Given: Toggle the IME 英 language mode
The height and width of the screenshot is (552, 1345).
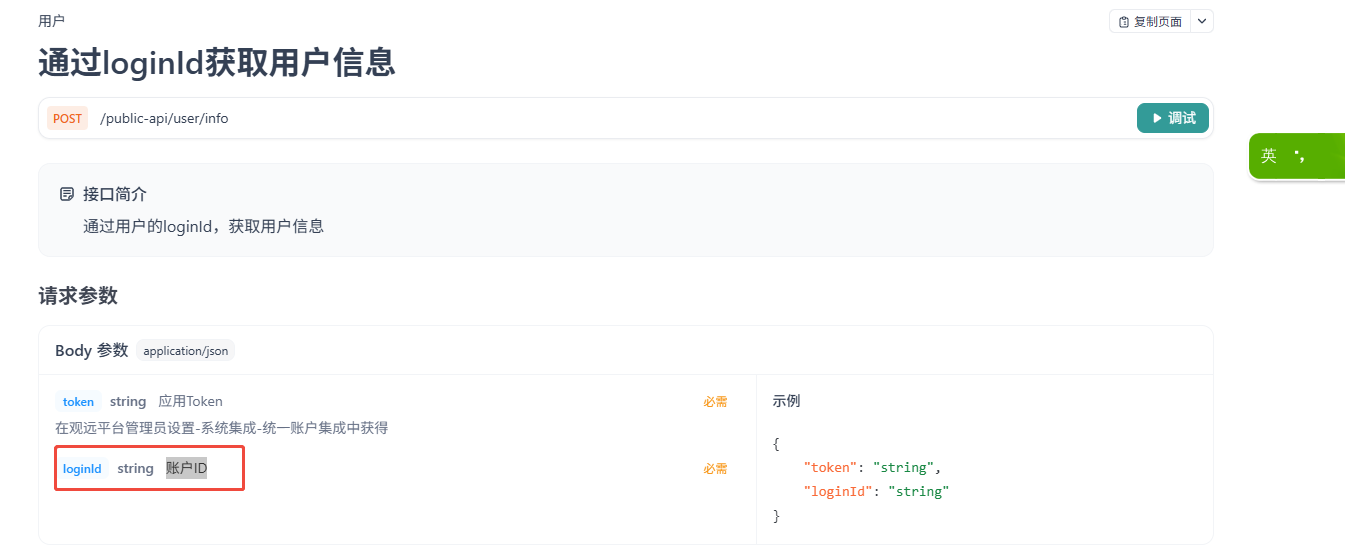Looking at the screenshot, I should coord(1269,156).
